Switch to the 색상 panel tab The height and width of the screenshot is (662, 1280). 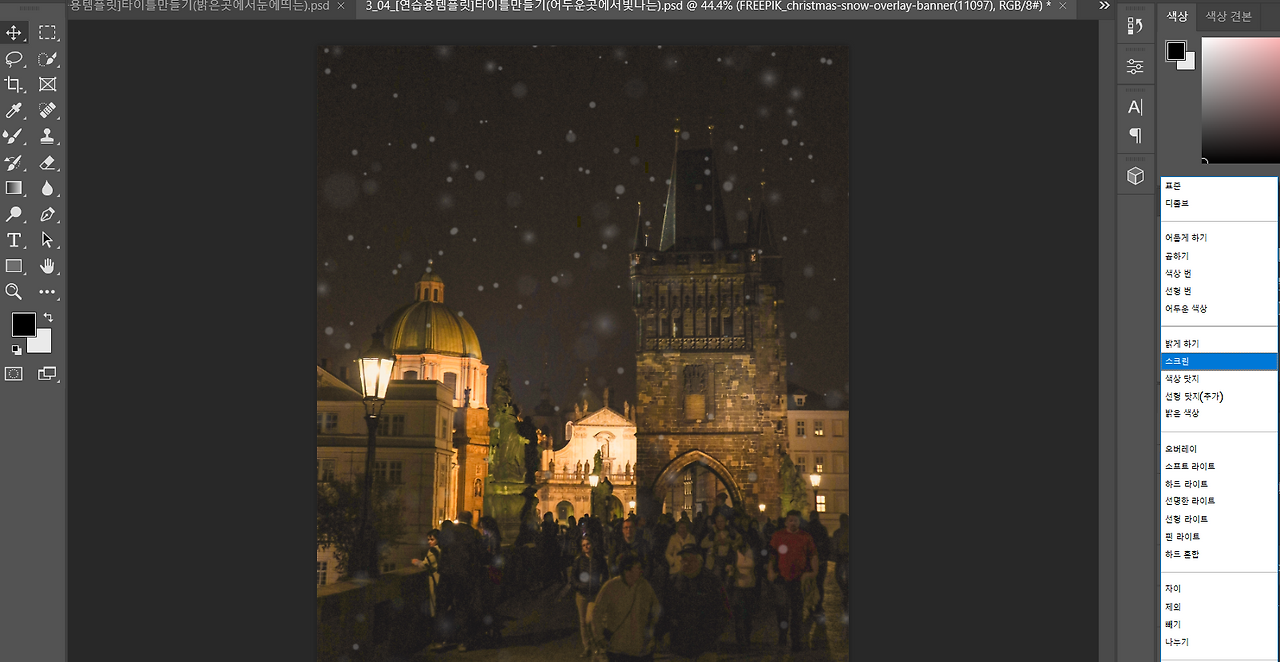pyautogui.click(x=1178, y=16)
